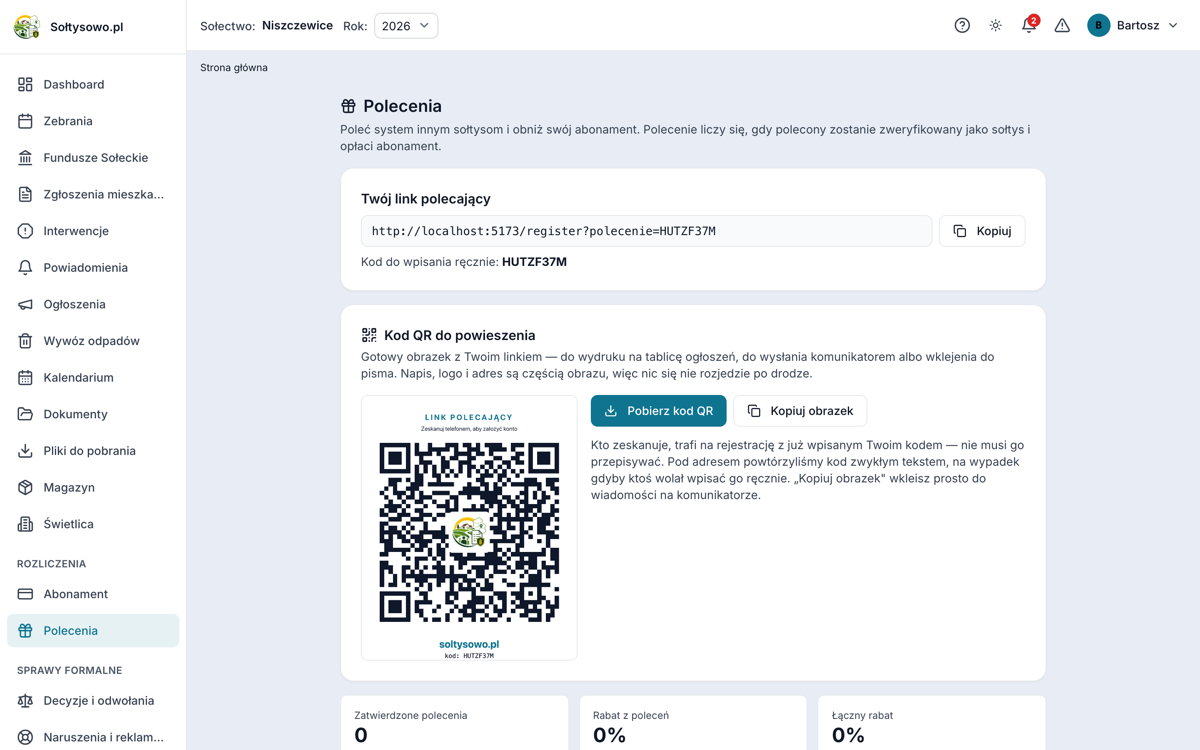This screenshot has width=1200, height=750.
Task: Click the Abonament credit card icon
Action: [x=25, y=594]
